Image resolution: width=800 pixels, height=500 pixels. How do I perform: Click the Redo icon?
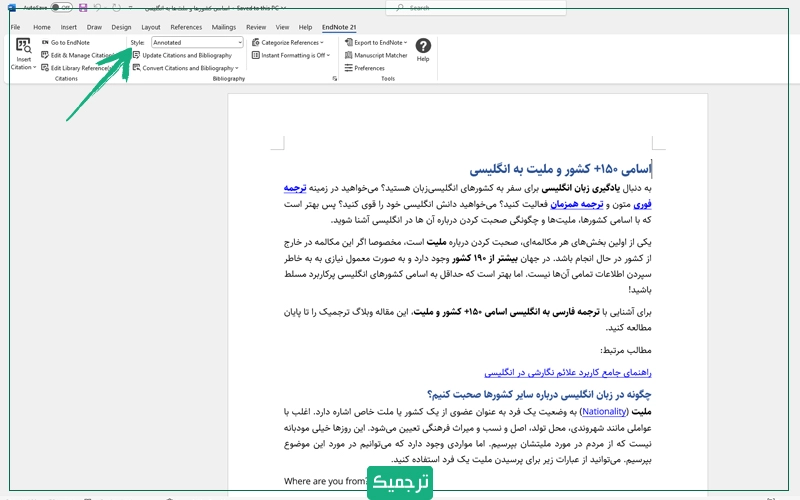coord(116,8)
